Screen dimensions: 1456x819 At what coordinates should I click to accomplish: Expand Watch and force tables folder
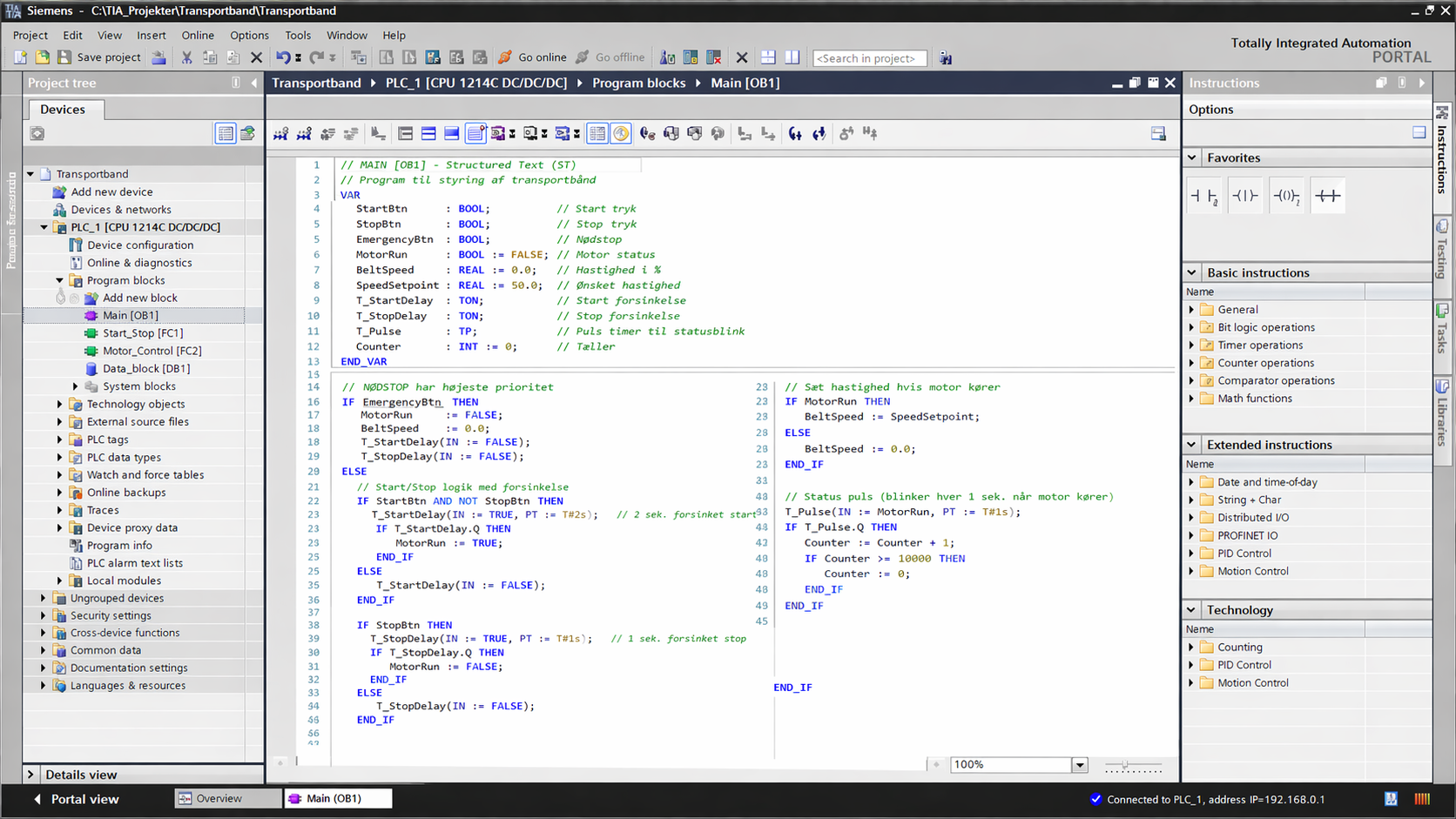[x=60, y=475]
